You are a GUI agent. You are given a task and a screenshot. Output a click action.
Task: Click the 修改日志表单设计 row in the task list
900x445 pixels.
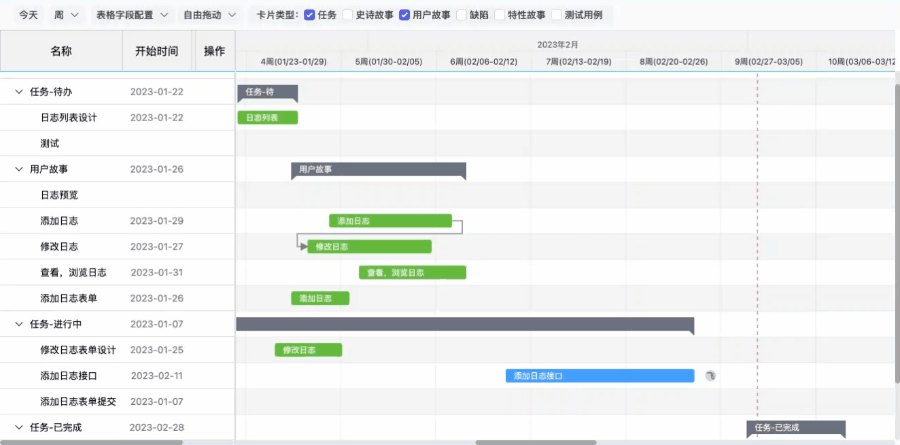pyautogui.click(x=78, y=350)
